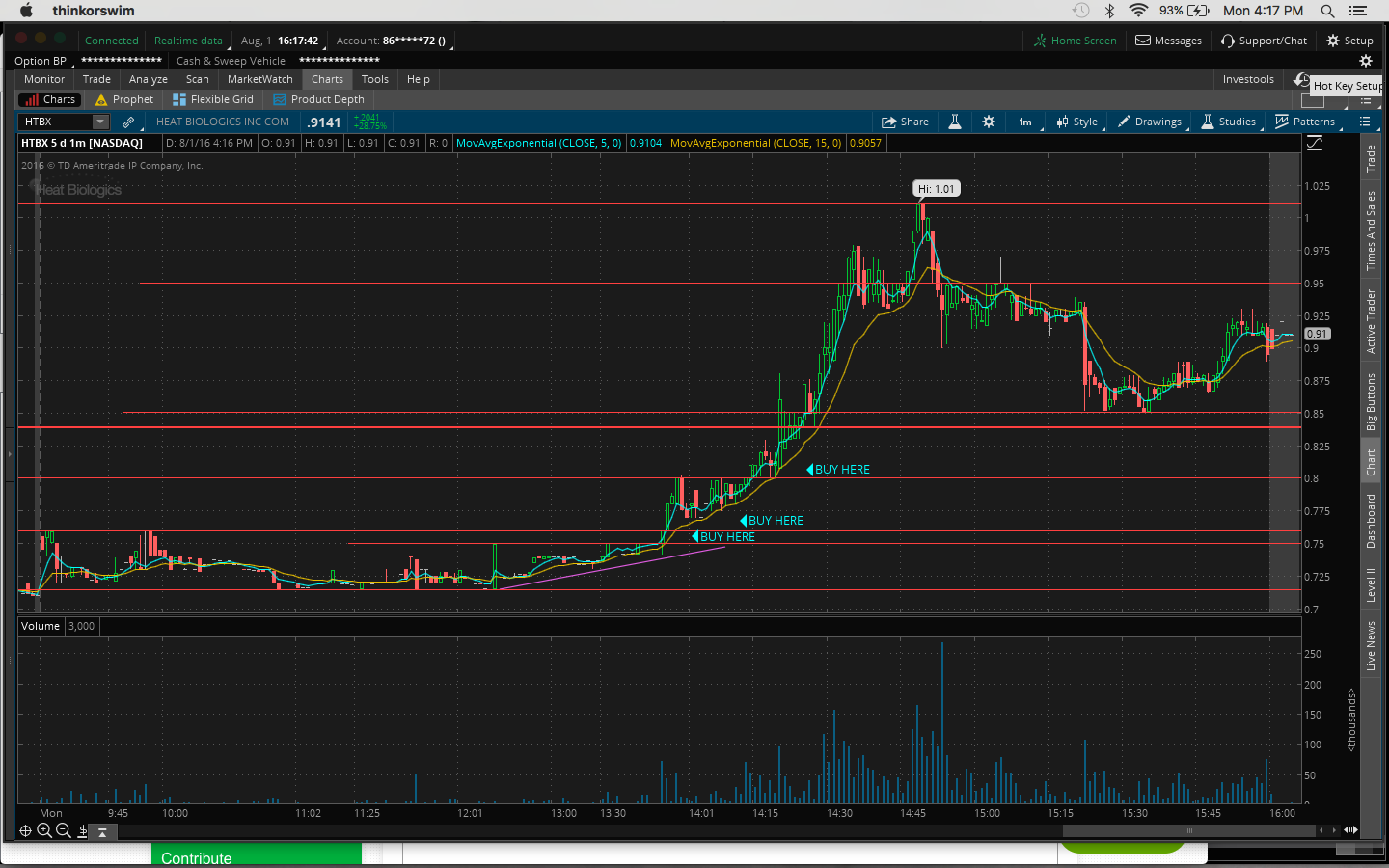
Task: Click the volume subgraph collapse button
Action: coord(102,831)
